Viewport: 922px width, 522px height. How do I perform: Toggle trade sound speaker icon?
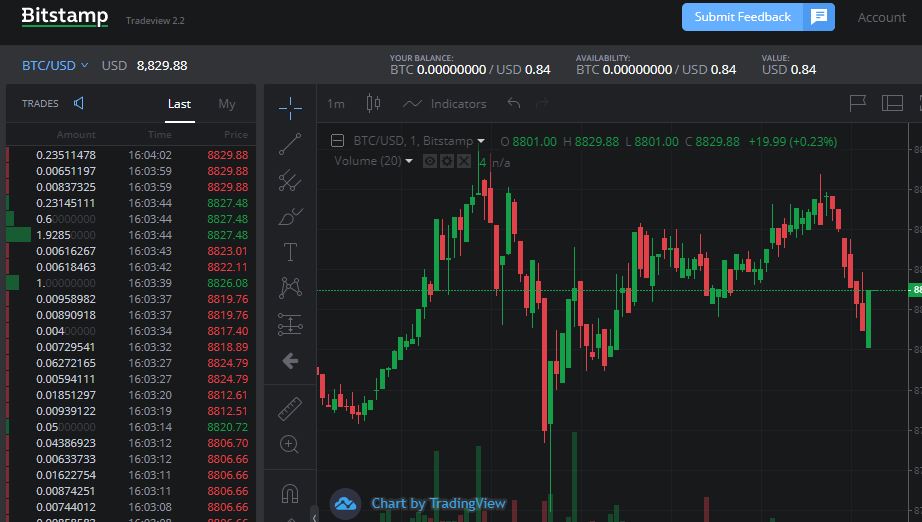coord(79,103)
